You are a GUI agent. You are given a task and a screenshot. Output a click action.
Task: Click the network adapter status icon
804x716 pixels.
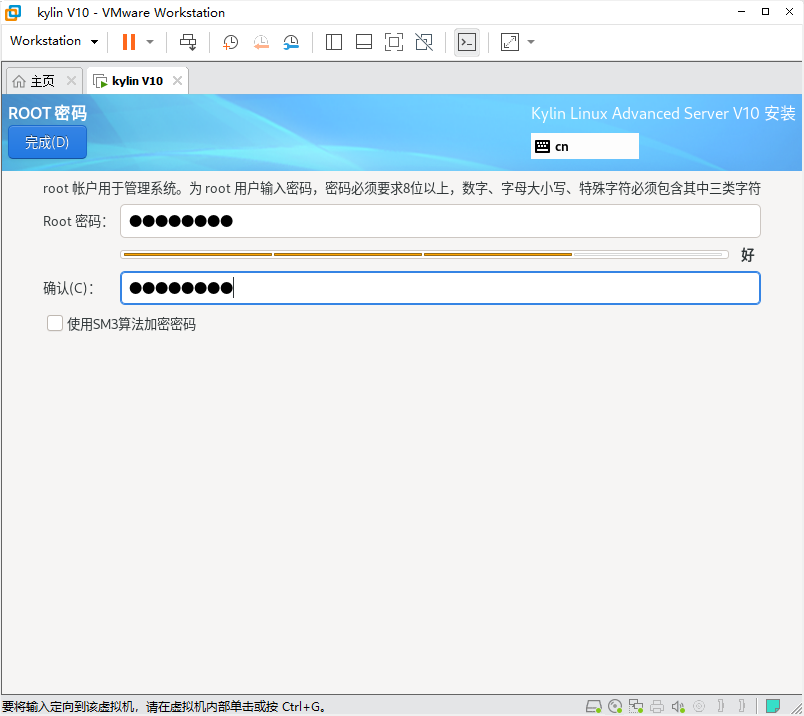click(x=636, y=706)
